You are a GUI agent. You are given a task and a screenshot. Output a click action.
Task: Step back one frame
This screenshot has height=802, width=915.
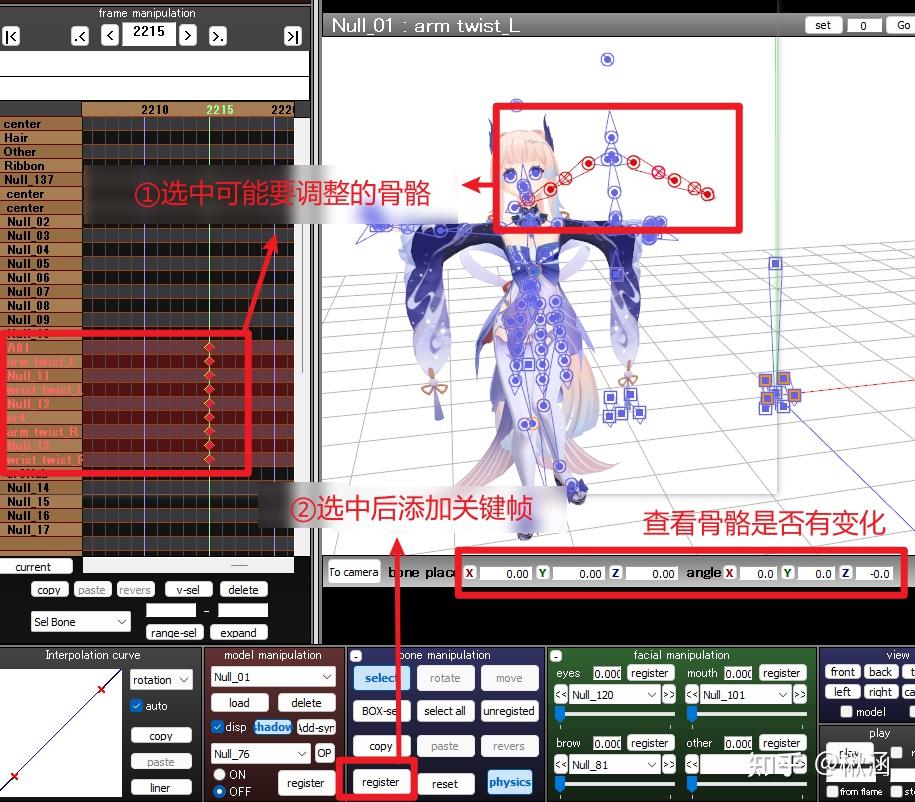110,35
